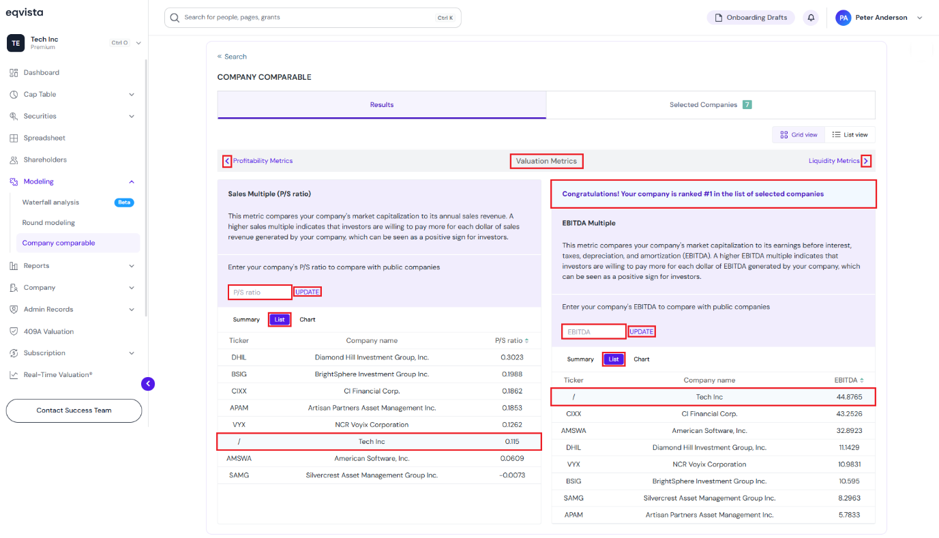Switch to Grid view
Screen dimensions: 939x538
(x=798, y=135)
